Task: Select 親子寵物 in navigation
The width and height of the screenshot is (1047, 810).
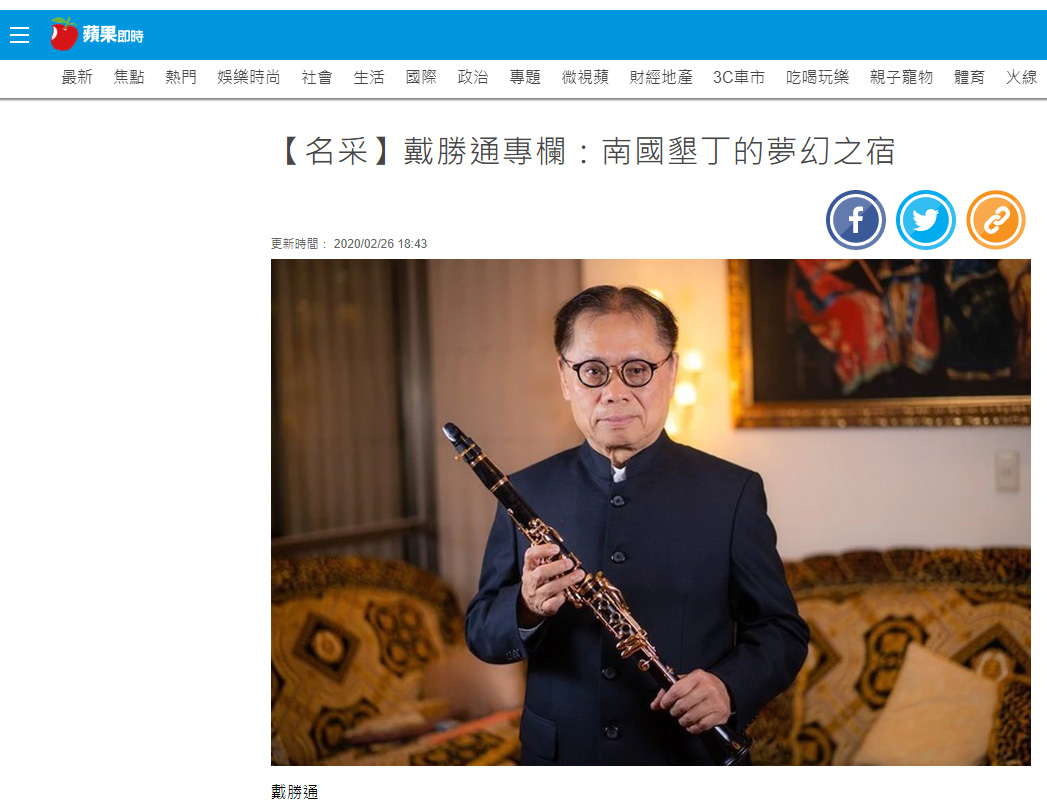Action: [901, 77]
